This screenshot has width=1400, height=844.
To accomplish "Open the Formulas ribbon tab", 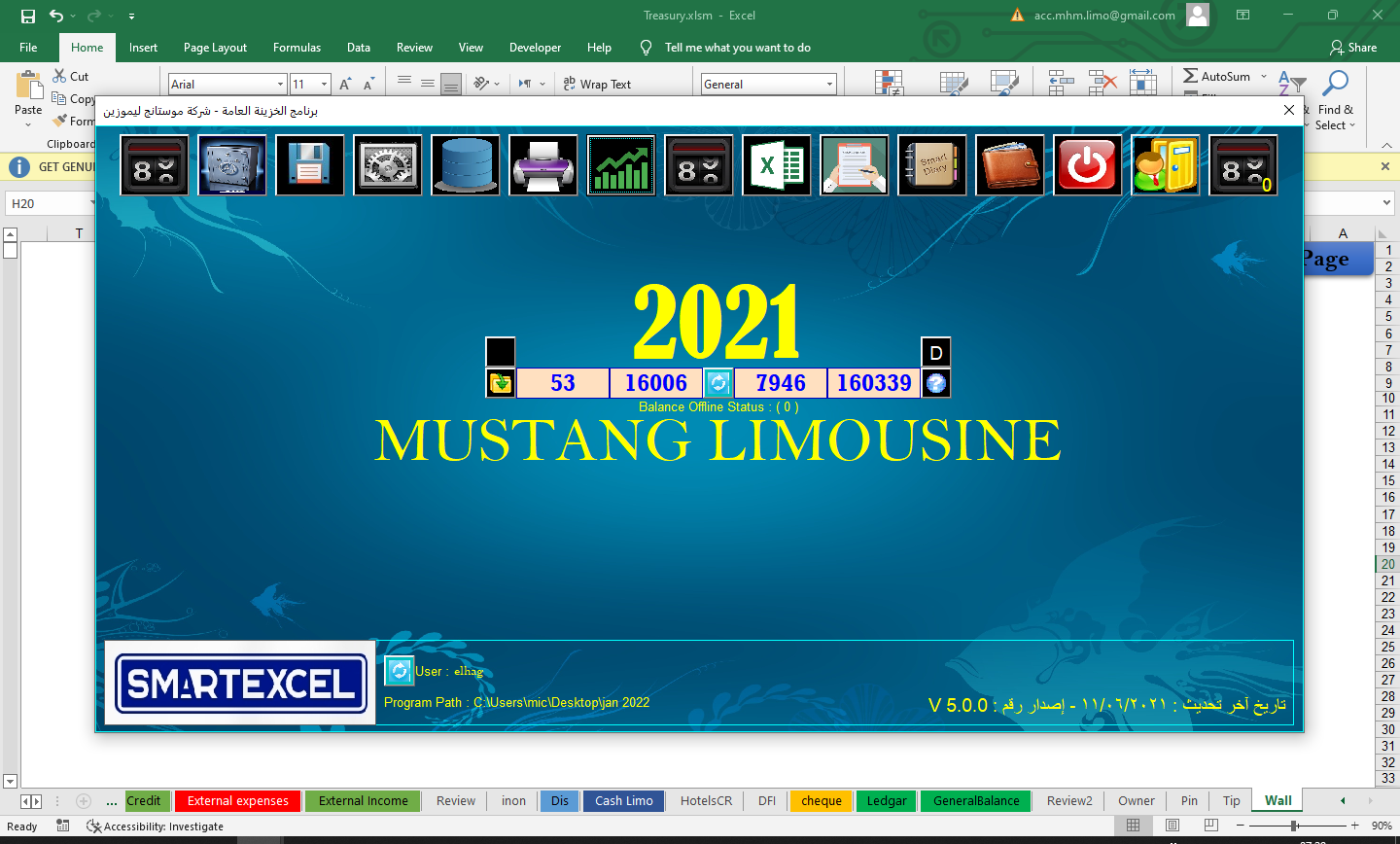I will (x=297, y=48).
